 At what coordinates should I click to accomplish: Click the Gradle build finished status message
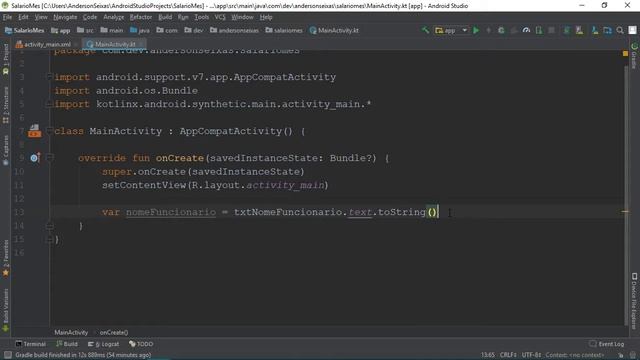coord(83,355)
